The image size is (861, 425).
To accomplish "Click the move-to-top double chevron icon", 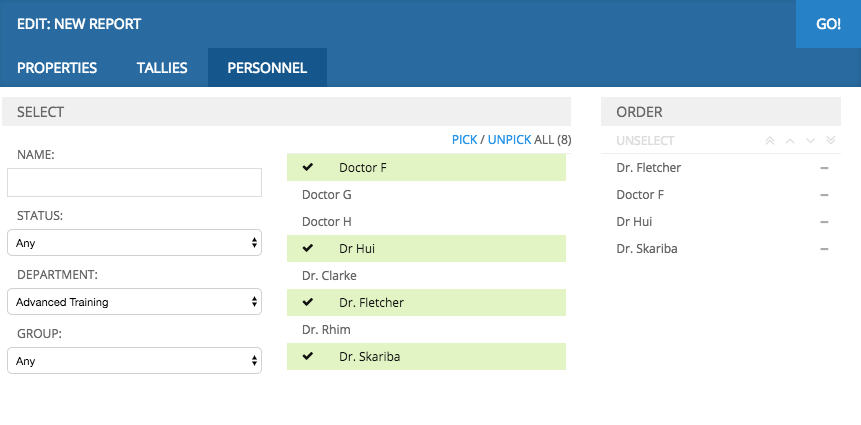I will pyautogui.click(x=770, y=141).
